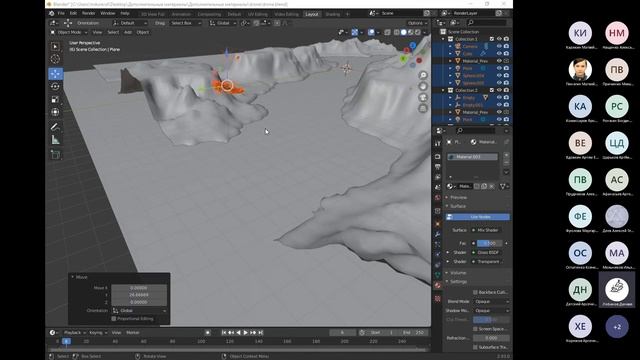Switch perspective/orthographic grid icon in viewport
The height and width of the screenshot is (360, 640).
click(x=423, y=109)
